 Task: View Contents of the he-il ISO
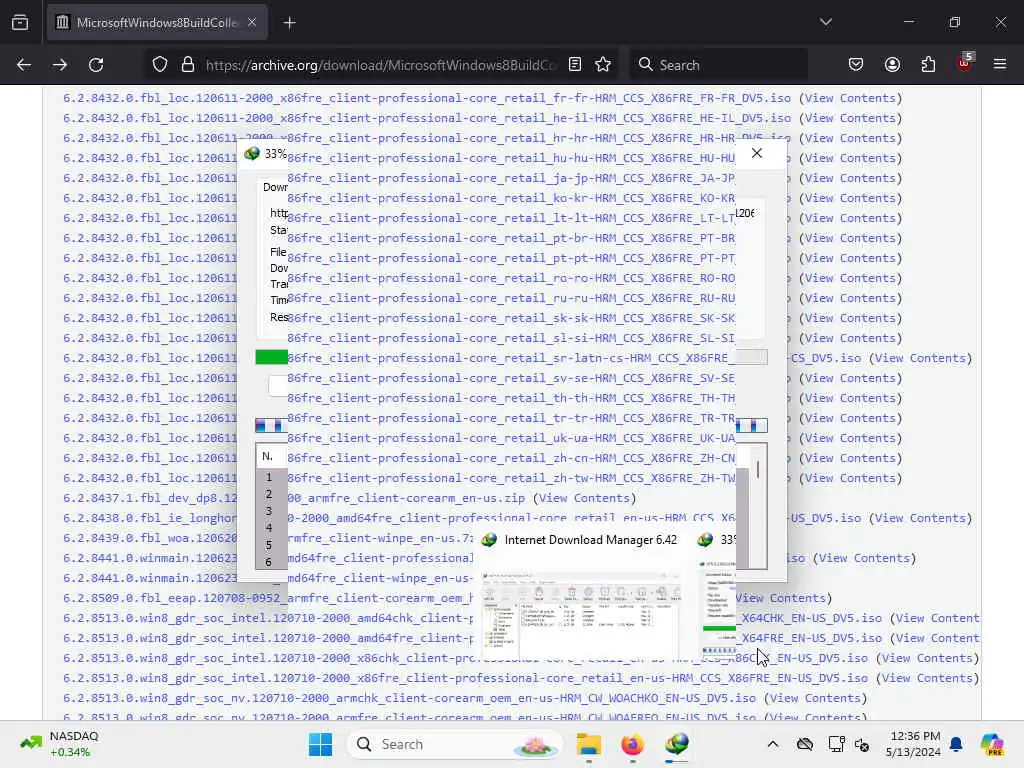pos(850,118)
